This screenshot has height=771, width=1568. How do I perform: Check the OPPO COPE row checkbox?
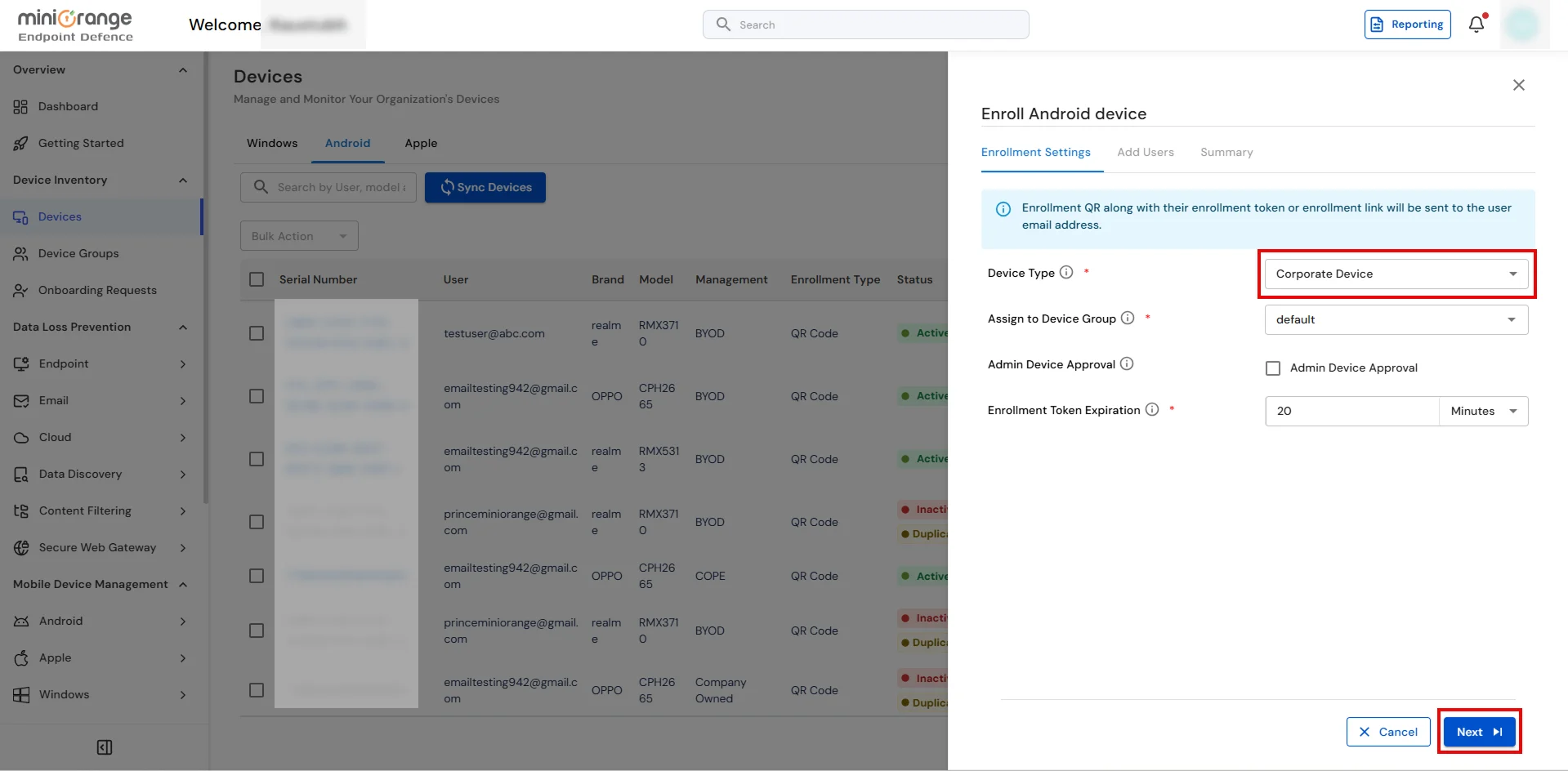coord(257,576)
